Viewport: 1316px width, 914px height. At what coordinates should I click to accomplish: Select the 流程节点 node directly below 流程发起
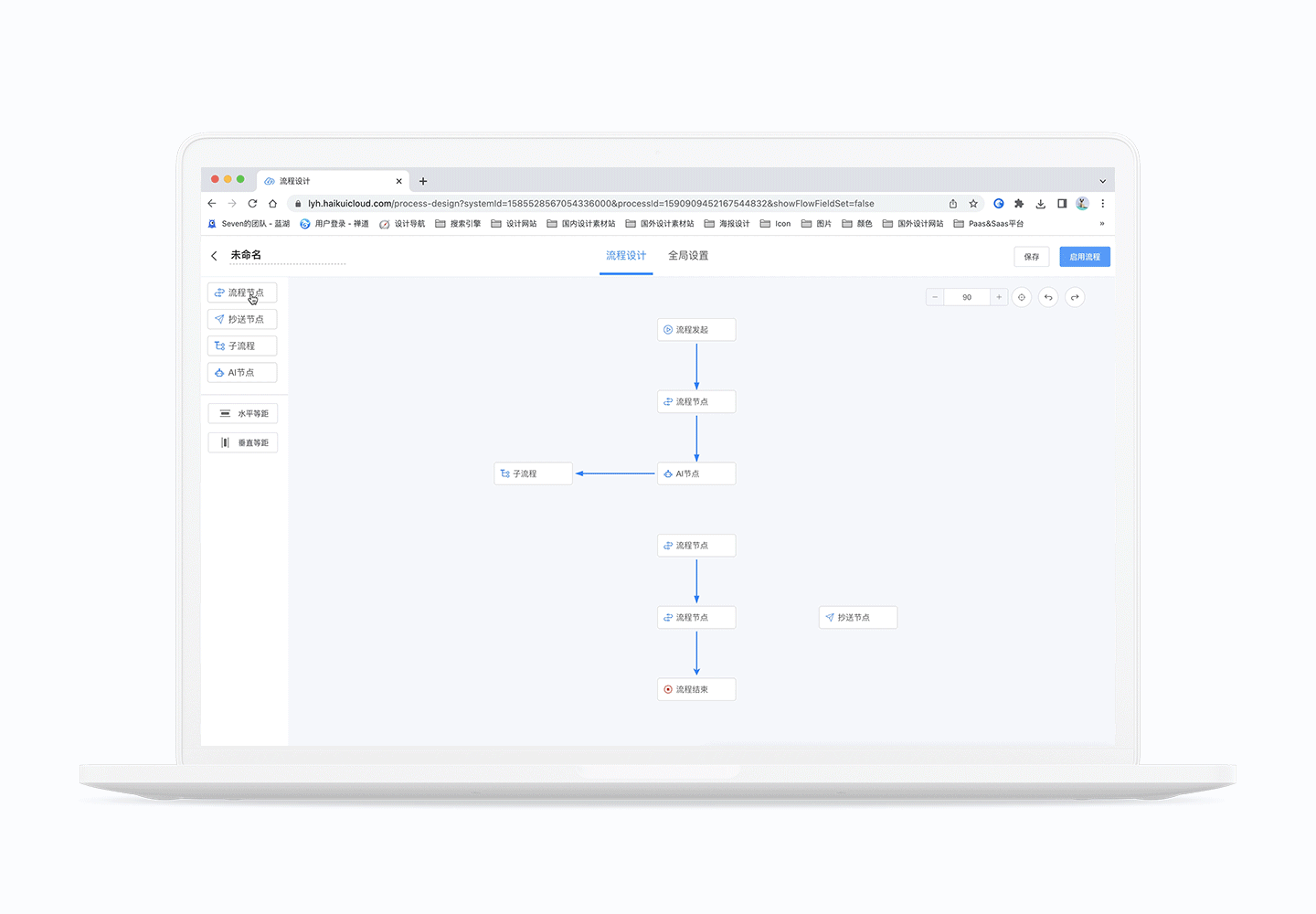696,402
